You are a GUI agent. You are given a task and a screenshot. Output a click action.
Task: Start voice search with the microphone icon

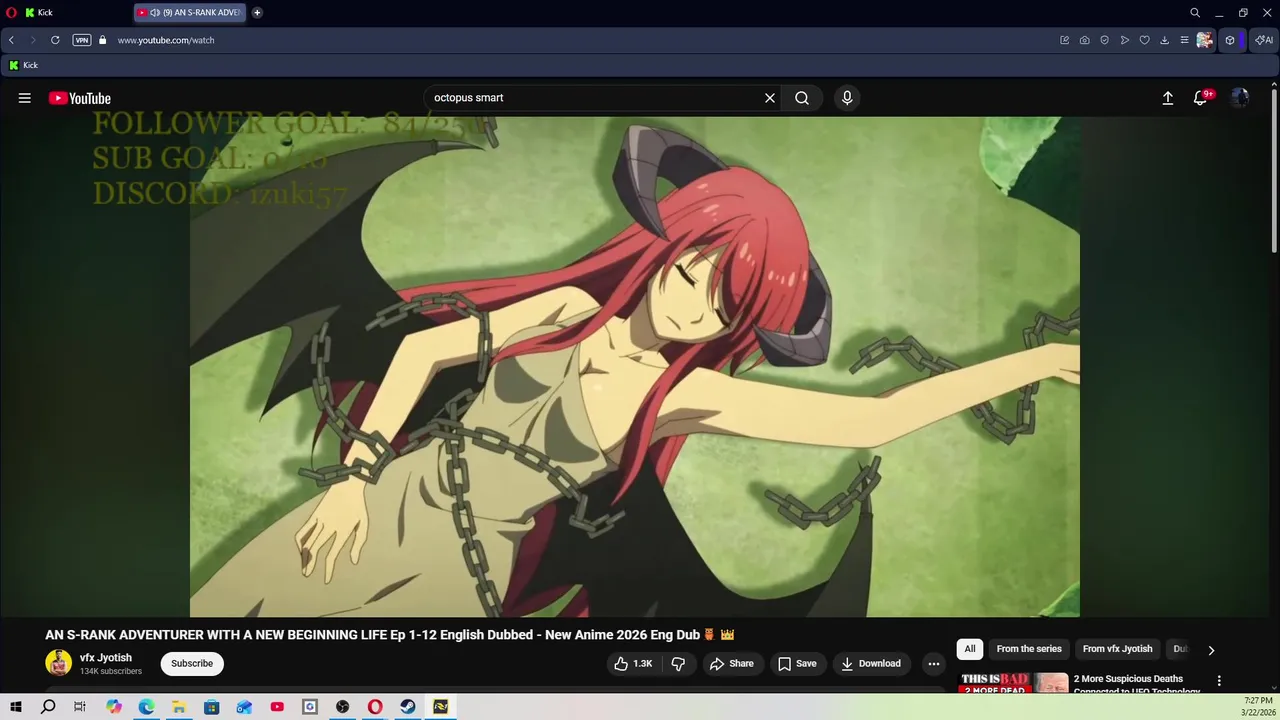(847, 98)
